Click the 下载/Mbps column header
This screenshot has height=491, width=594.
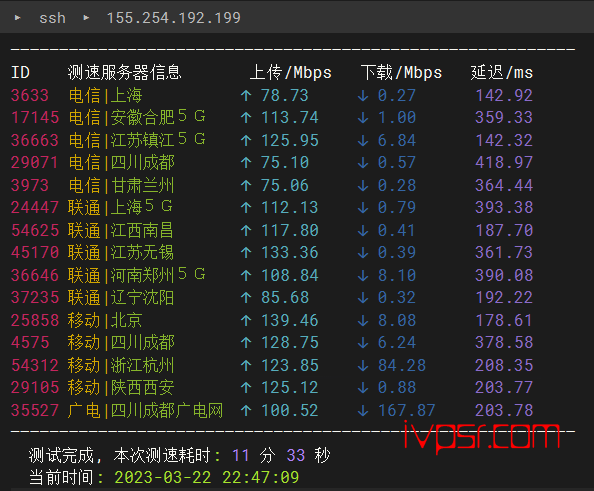401,72
